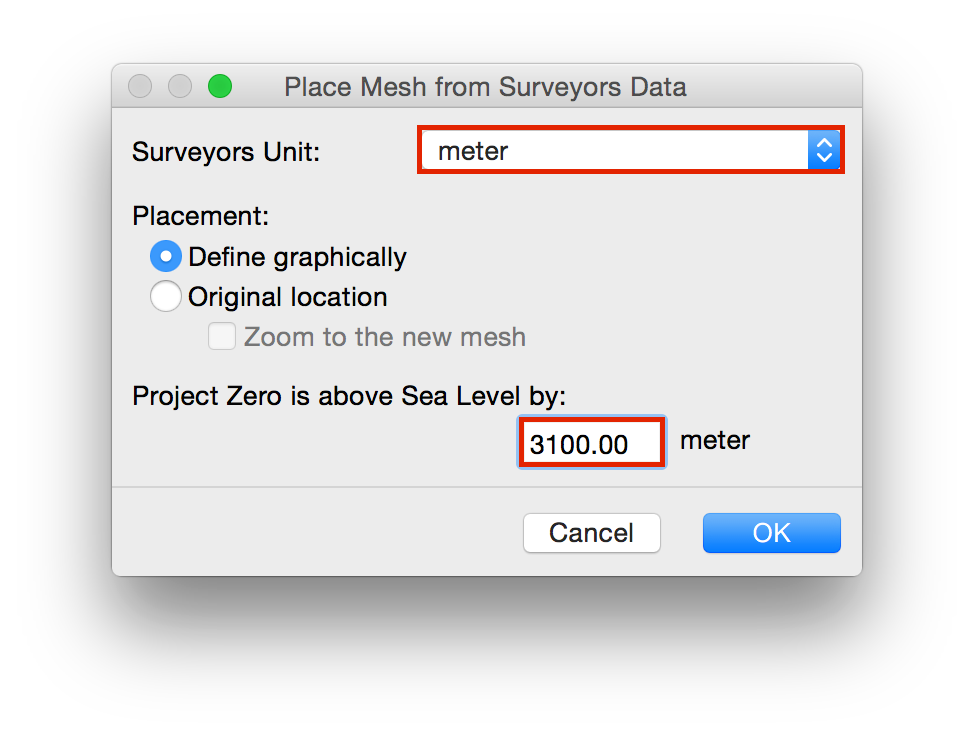Choose the Original location radio button
Viewport: 974px width, 736px height.
(x=165, y=297)
